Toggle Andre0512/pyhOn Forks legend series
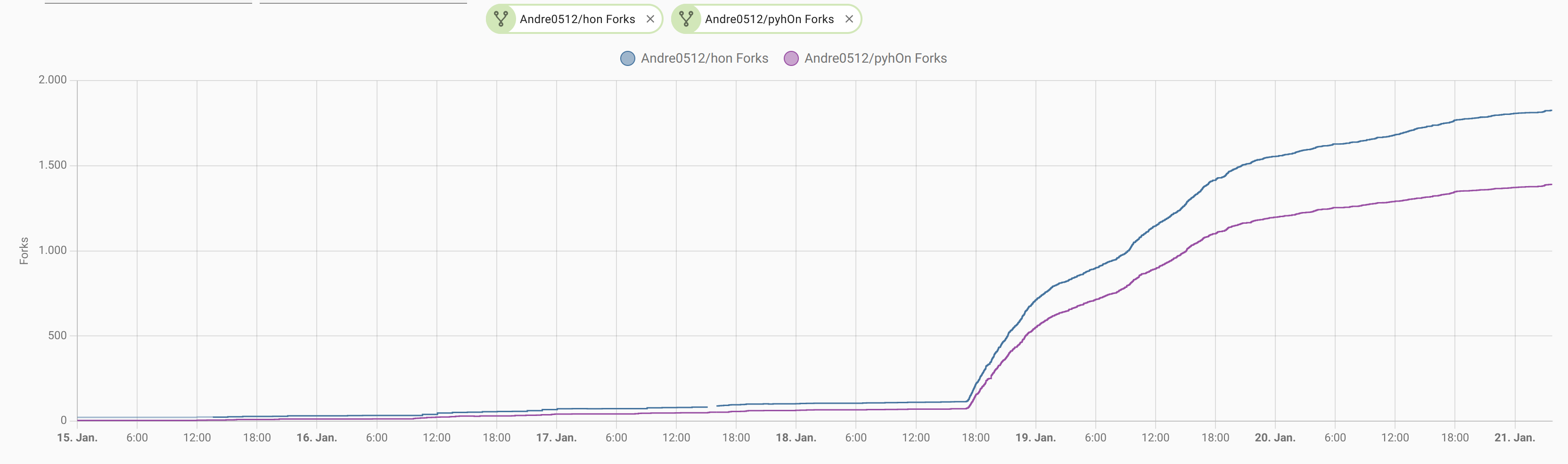1568x464 pixels. pyautogui.click(x=865, y=58)
